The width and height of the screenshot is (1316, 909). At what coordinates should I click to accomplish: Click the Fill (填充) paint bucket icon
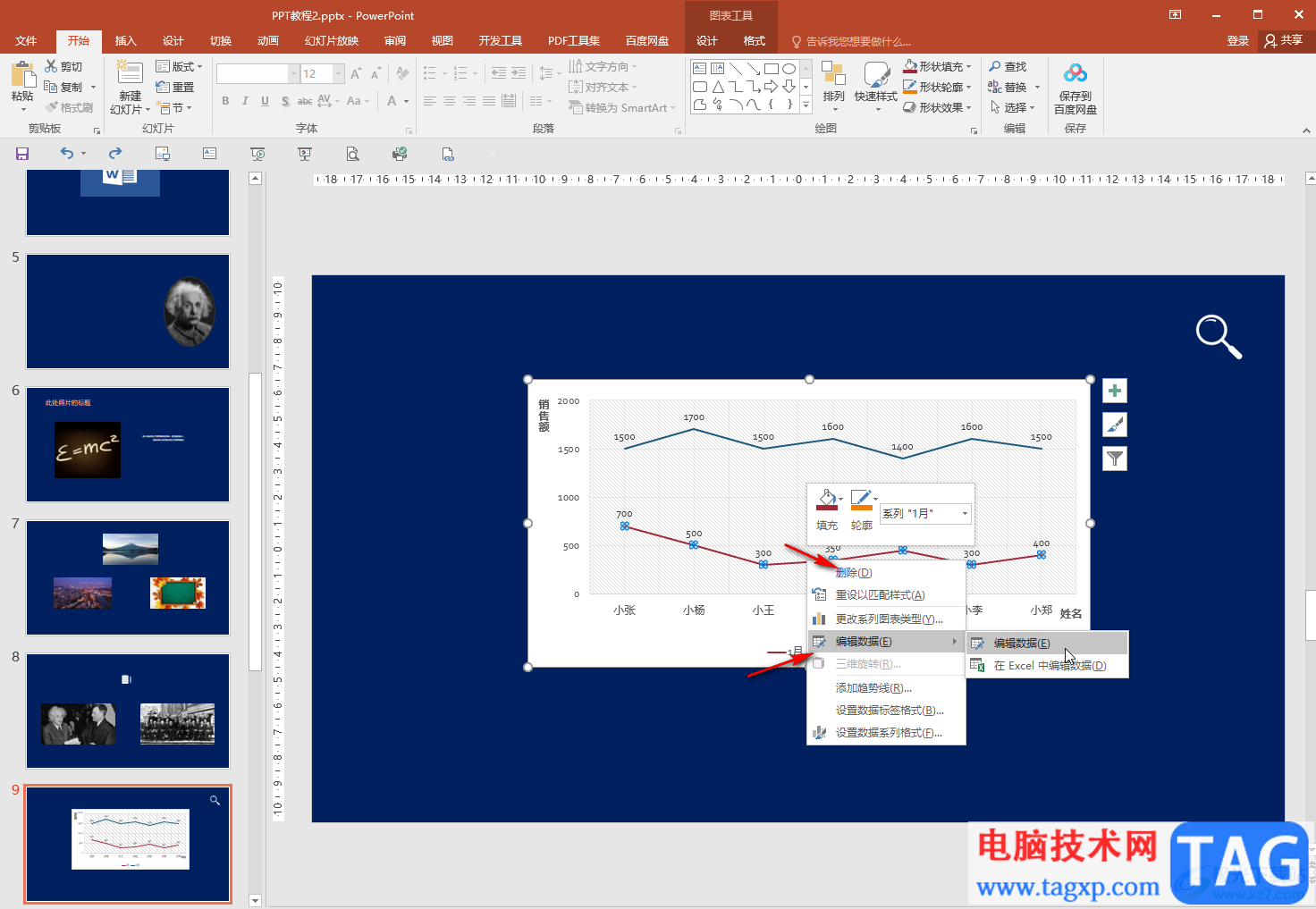click(827, 501)
